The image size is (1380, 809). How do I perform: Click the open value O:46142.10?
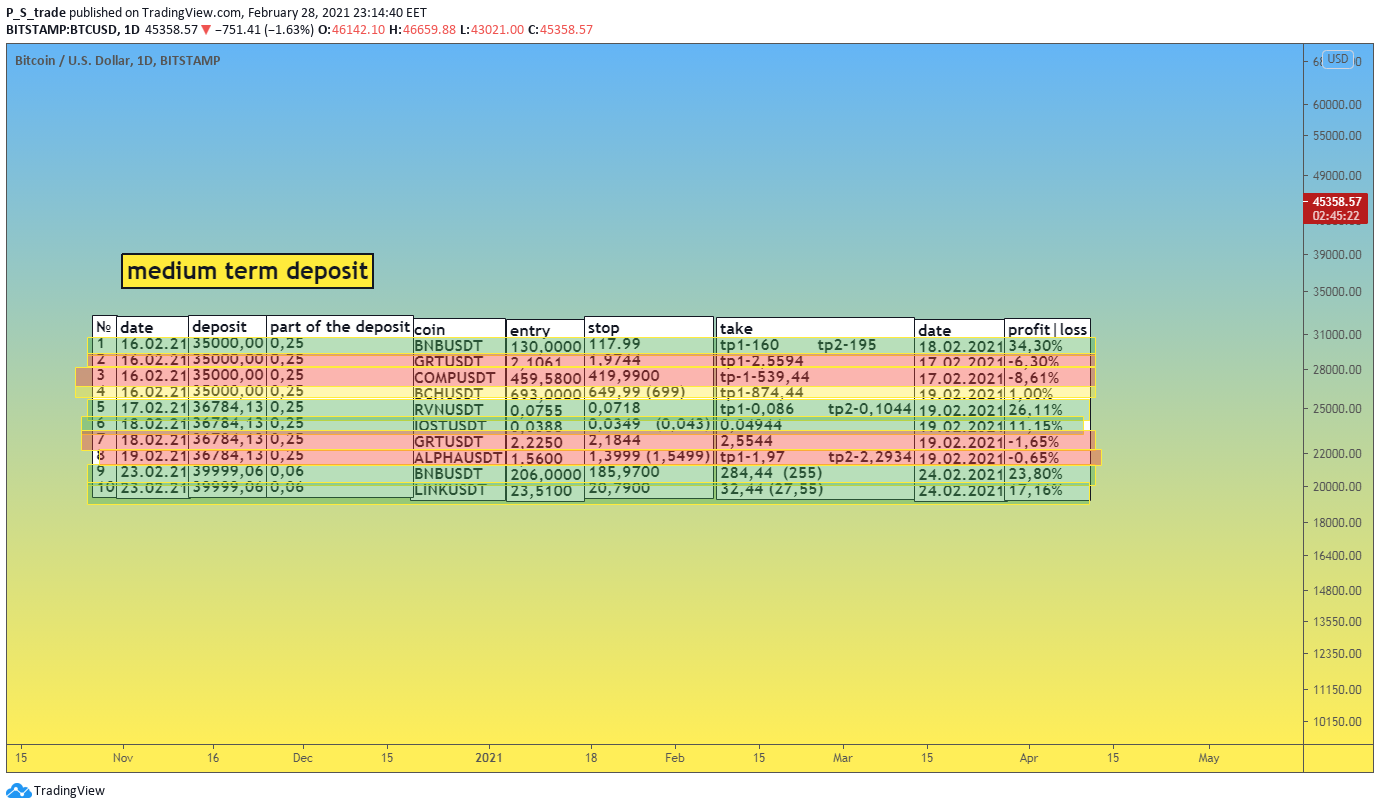coord(351,30)
